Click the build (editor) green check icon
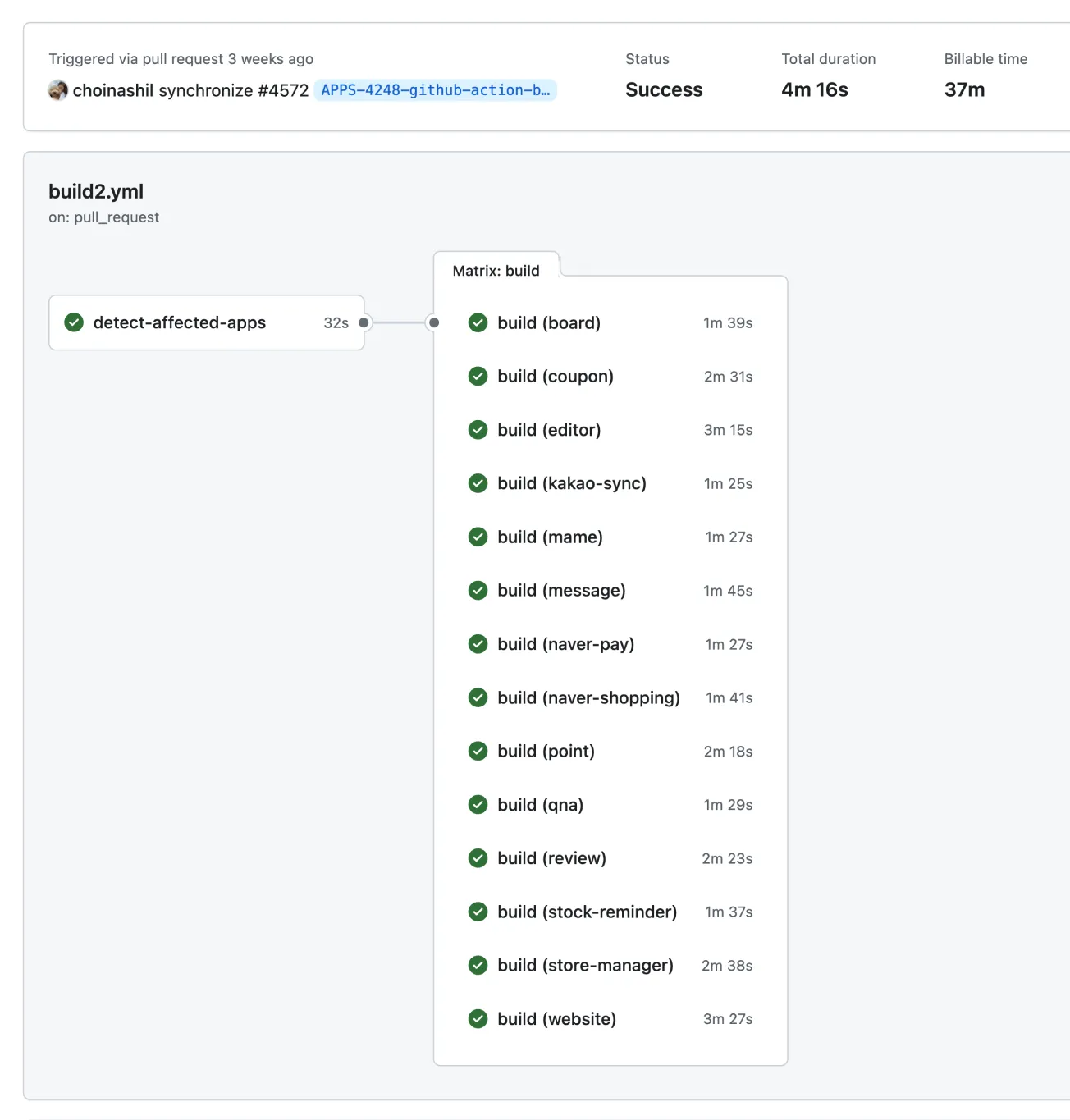This screenshot has height=1120, width=1070. 478,430
